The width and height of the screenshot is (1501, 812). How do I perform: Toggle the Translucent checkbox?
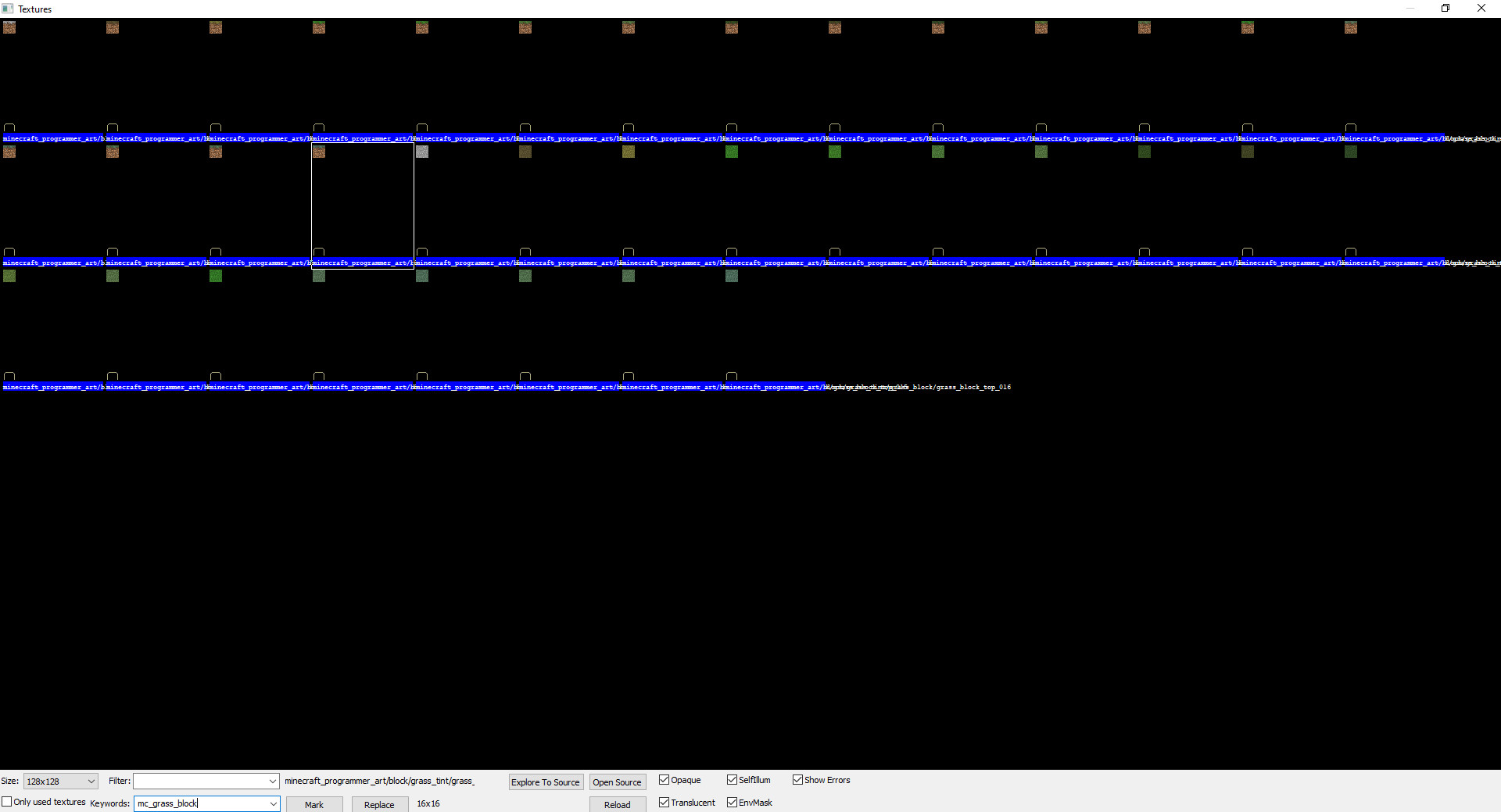[x=664, y=803]
